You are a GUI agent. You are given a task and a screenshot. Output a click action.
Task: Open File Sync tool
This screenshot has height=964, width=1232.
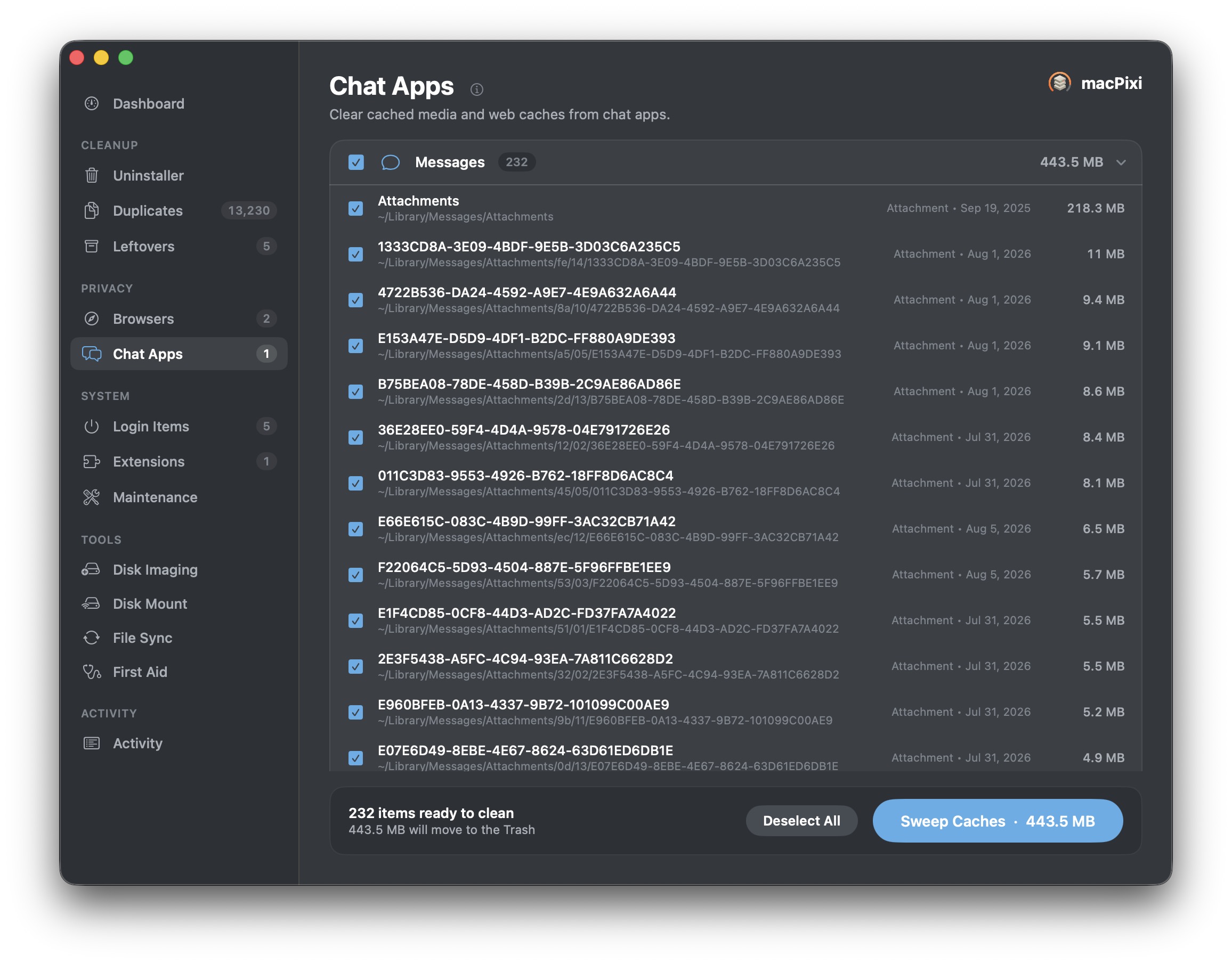pyautogui.click(x=179, y=638)
